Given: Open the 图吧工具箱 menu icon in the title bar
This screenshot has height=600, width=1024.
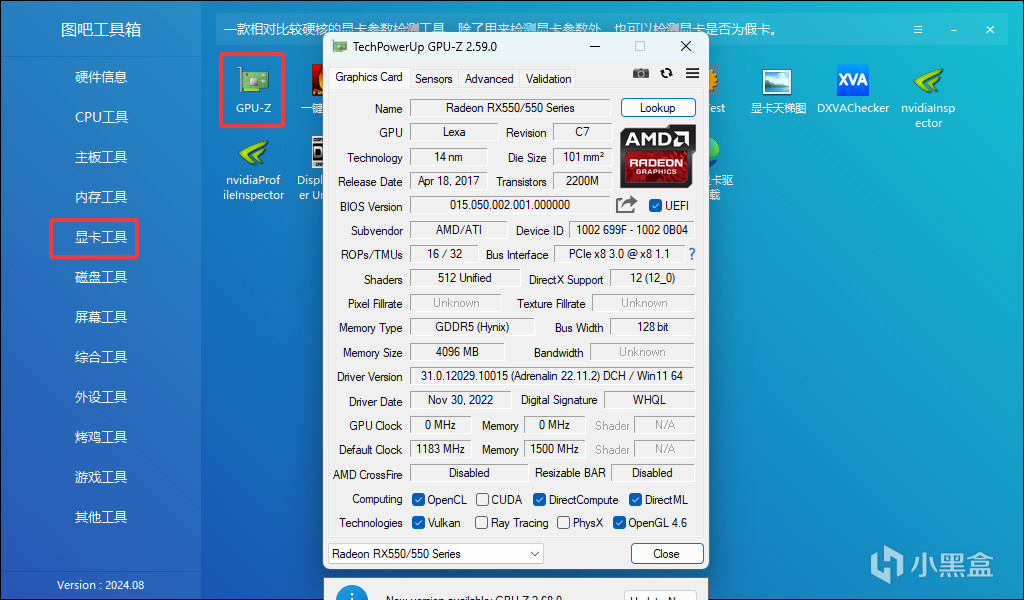Looking at the screenshot, I should [x=918, y=30].
